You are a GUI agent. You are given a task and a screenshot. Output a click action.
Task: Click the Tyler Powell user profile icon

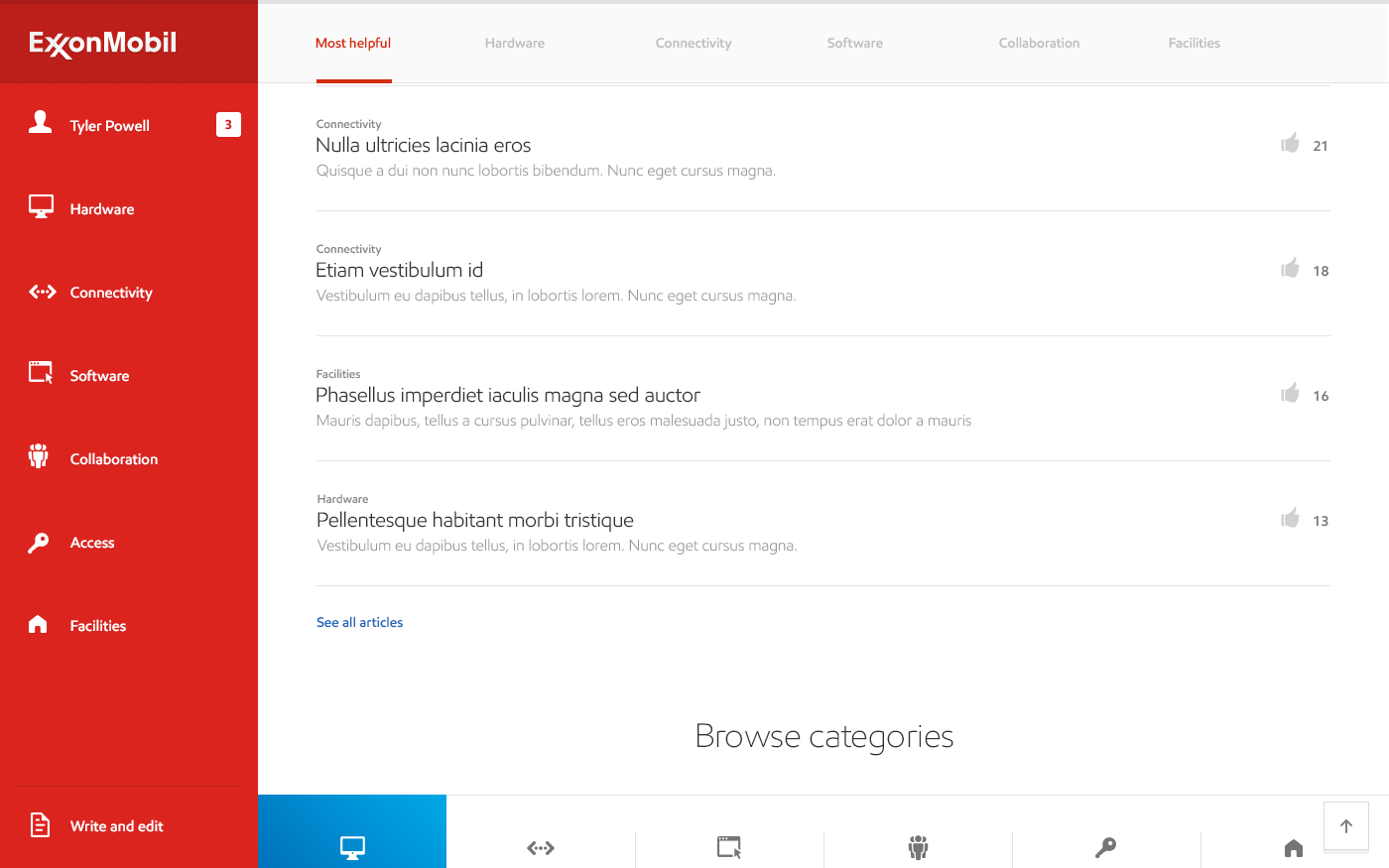40,122
